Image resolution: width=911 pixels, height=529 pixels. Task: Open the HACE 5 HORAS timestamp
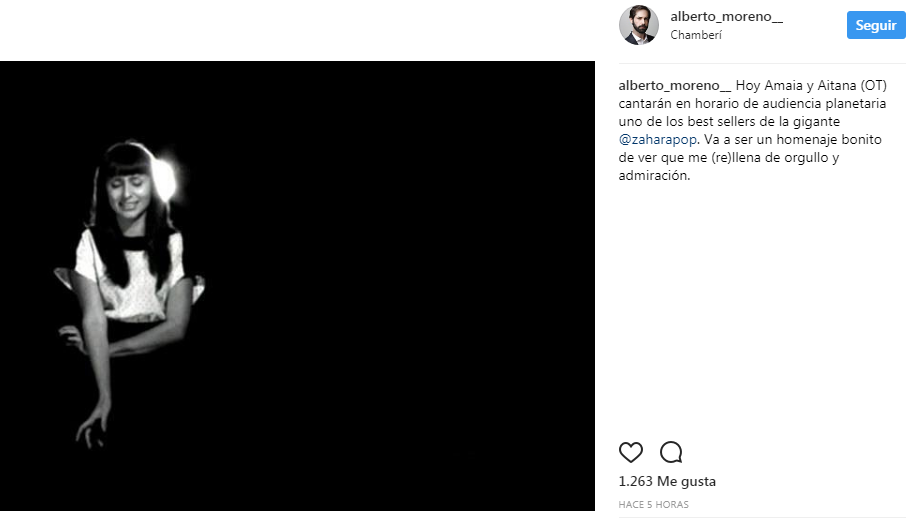[x=654, y=505]
